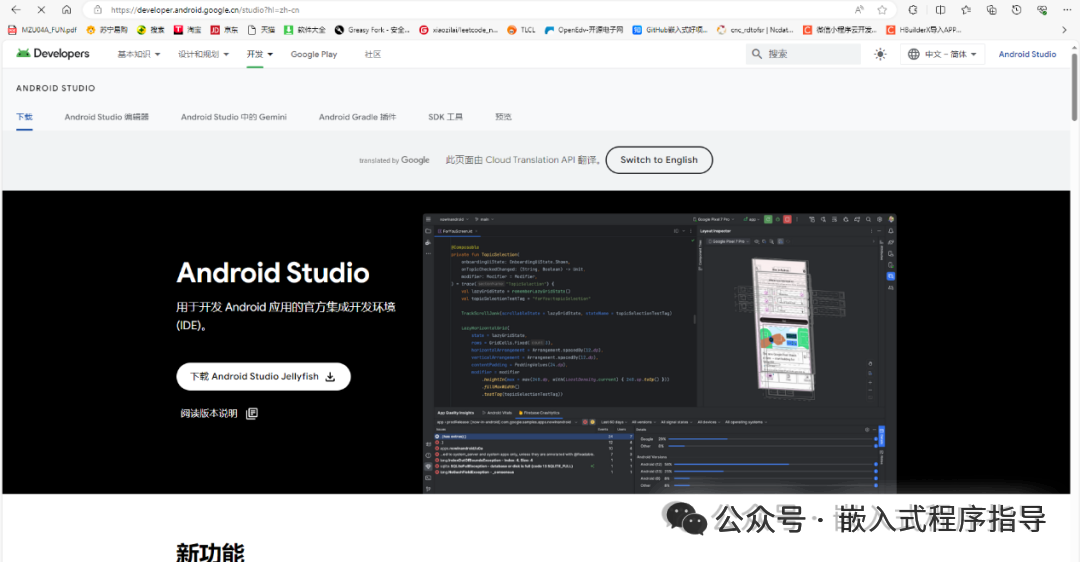Screen dimensions: 1080x562
Task: Open the read aloud icon in address bar
Action: point(859,10)
